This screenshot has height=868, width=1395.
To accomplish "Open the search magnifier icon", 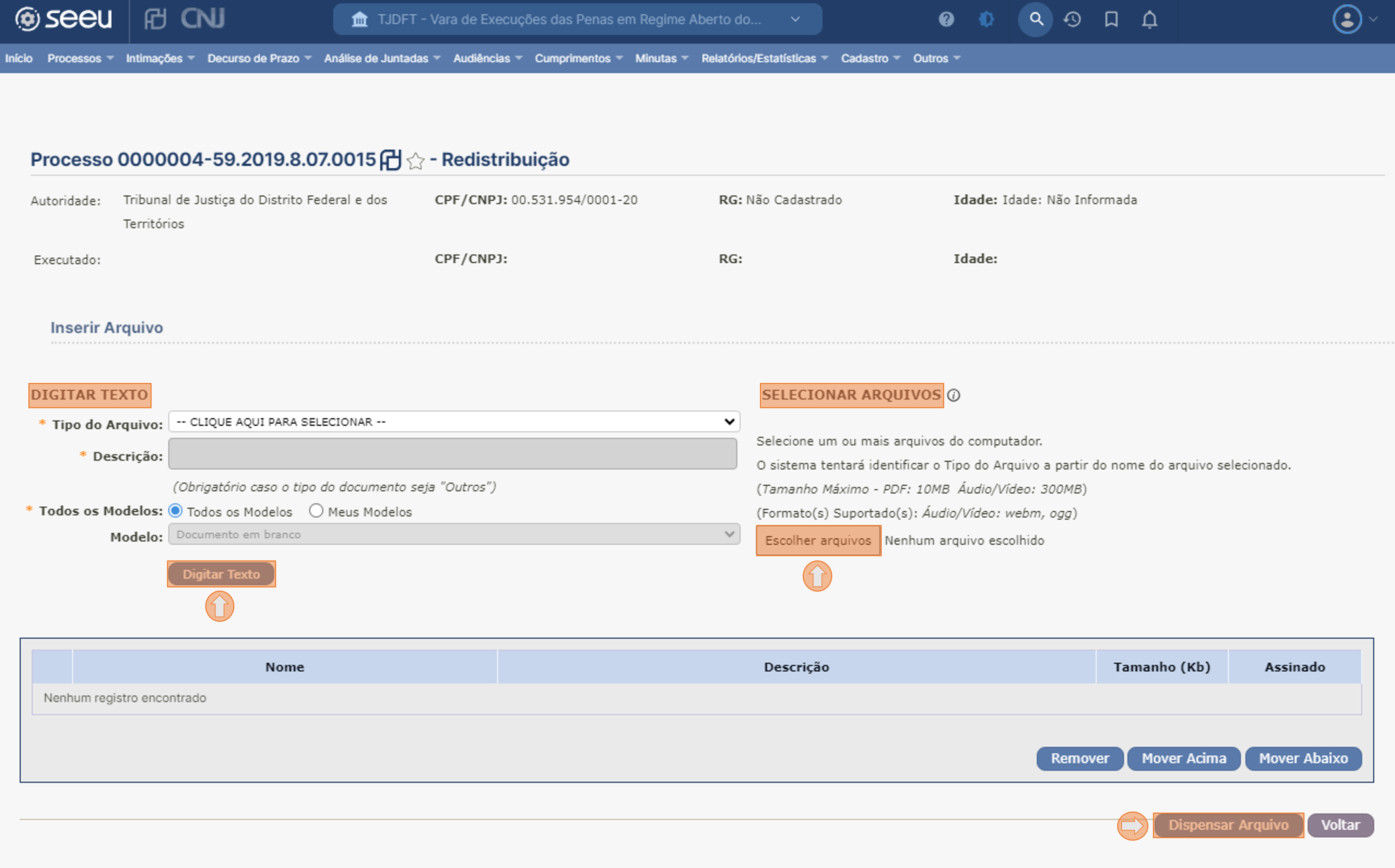I will point(1035,20).
